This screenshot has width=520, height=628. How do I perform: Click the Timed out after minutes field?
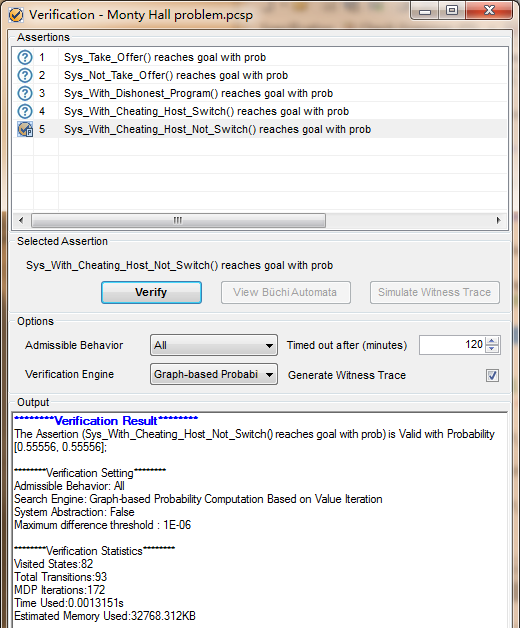click(x=452, y=345)
